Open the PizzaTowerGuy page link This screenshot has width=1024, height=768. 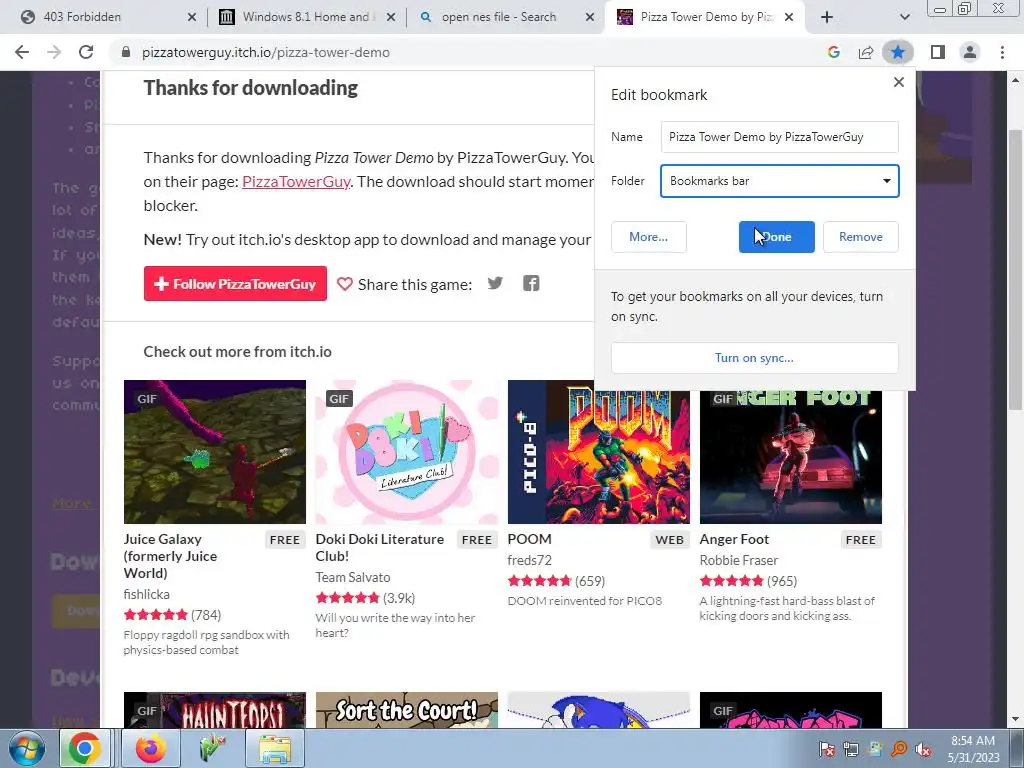296,182
